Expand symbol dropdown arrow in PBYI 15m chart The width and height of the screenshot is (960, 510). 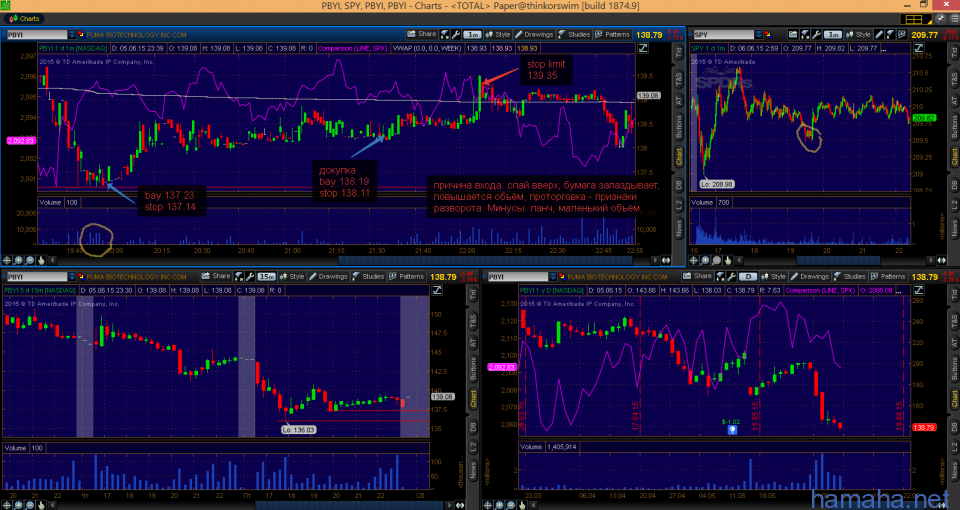pos(72,277)
